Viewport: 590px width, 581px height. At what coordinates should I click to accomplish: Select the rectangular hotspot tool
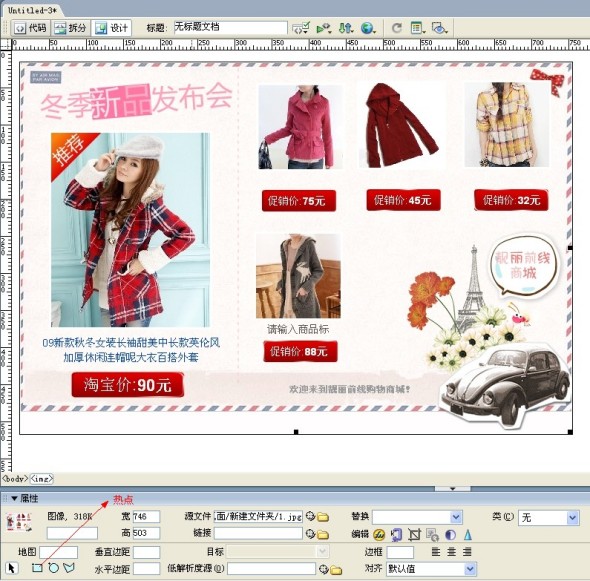coord(37,568)
